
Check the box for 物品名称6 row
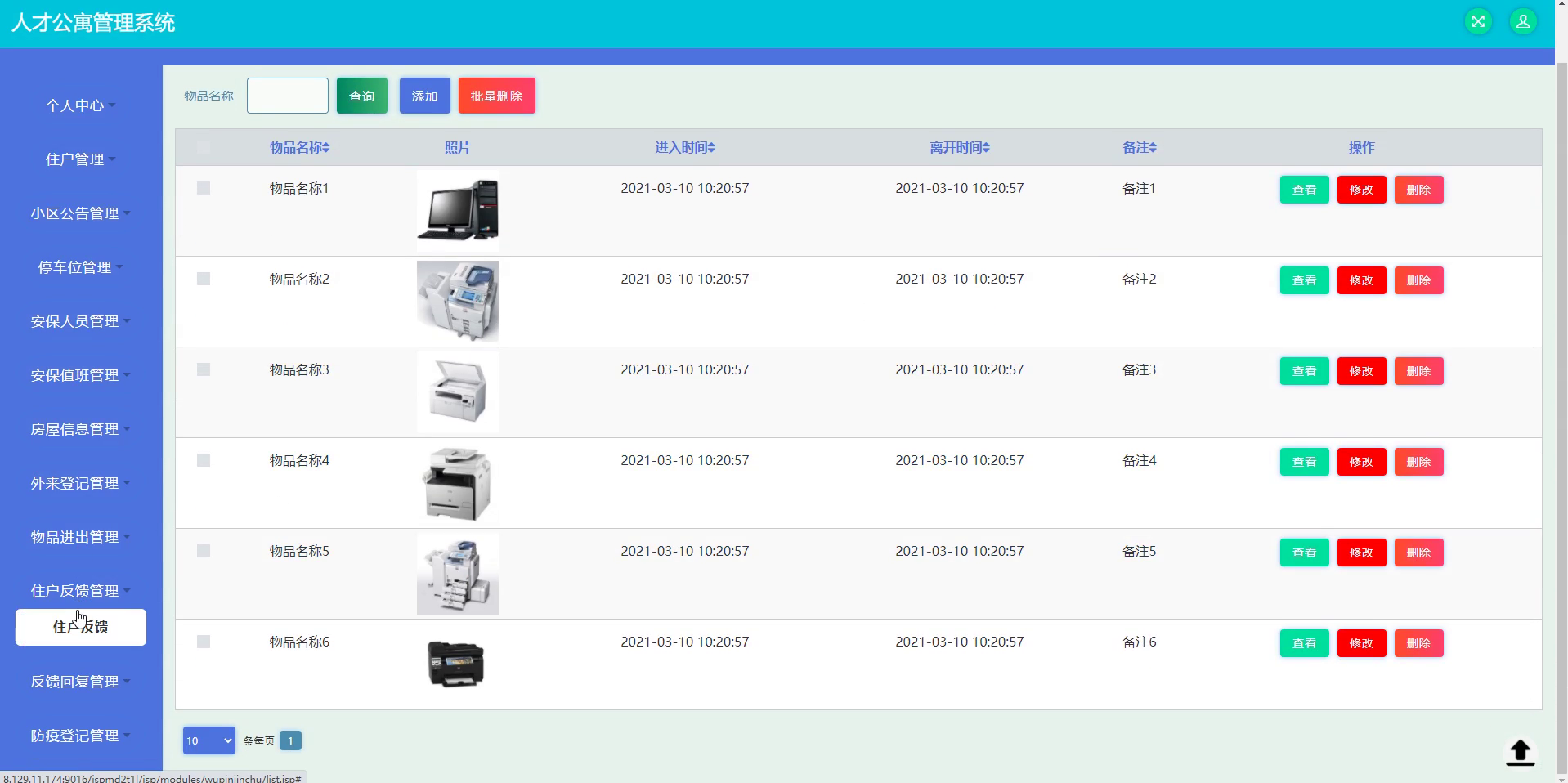pyautogui.click(x=204, y=642)
